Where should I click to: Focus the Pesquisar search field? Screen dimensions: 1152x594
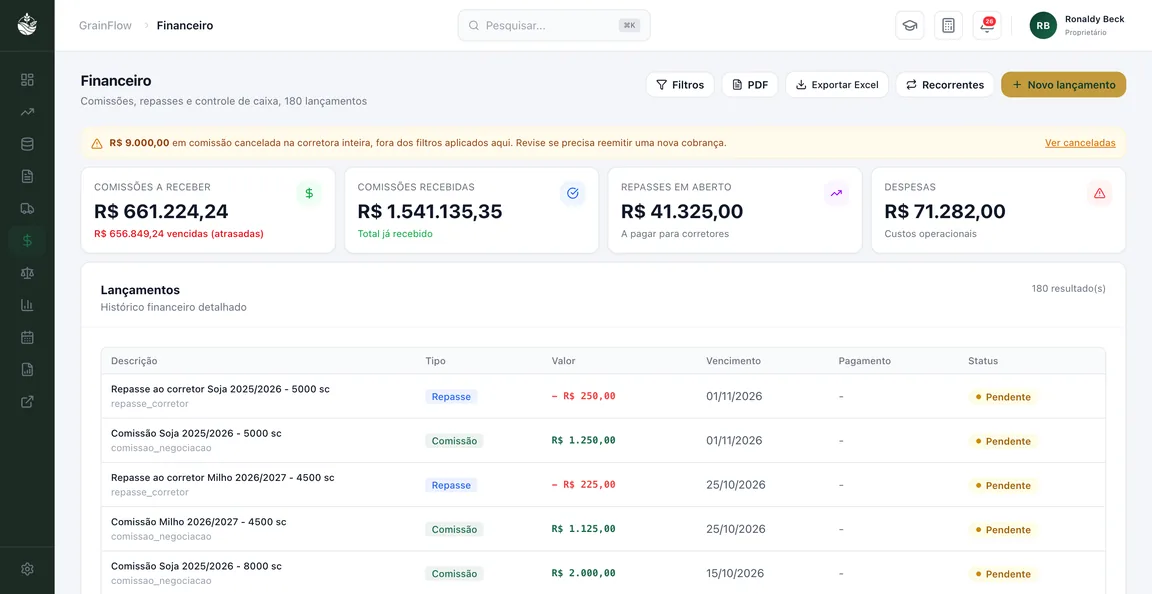coord(554,26)
